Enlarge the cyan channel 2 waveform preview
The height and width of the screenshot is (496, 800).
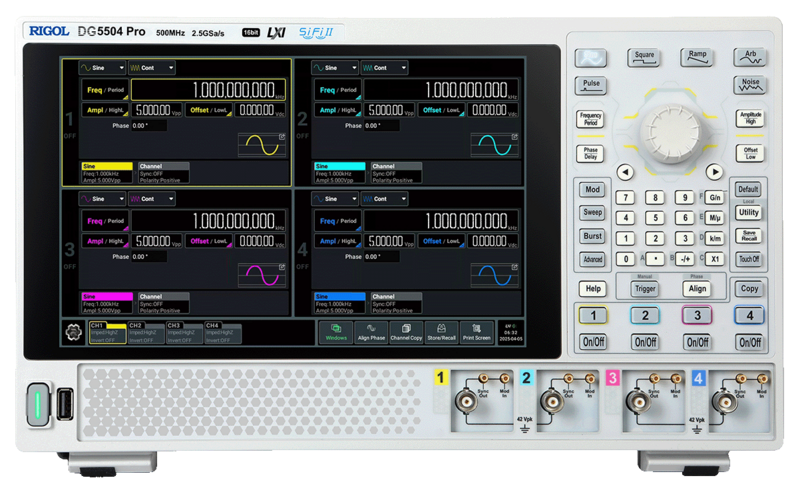click(494, 145)
